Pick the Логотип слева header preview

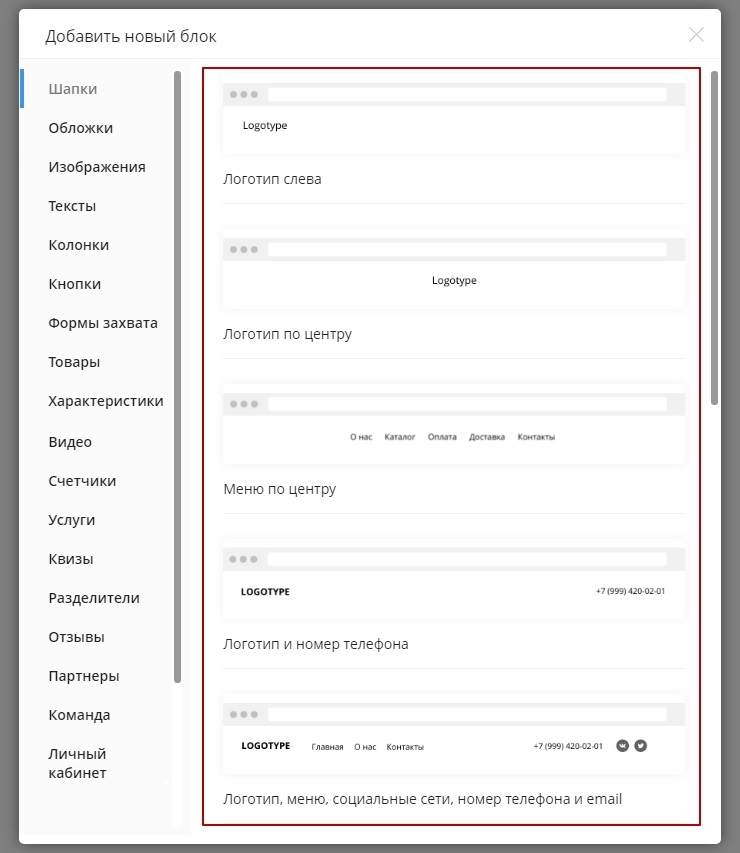pos(453,119)
